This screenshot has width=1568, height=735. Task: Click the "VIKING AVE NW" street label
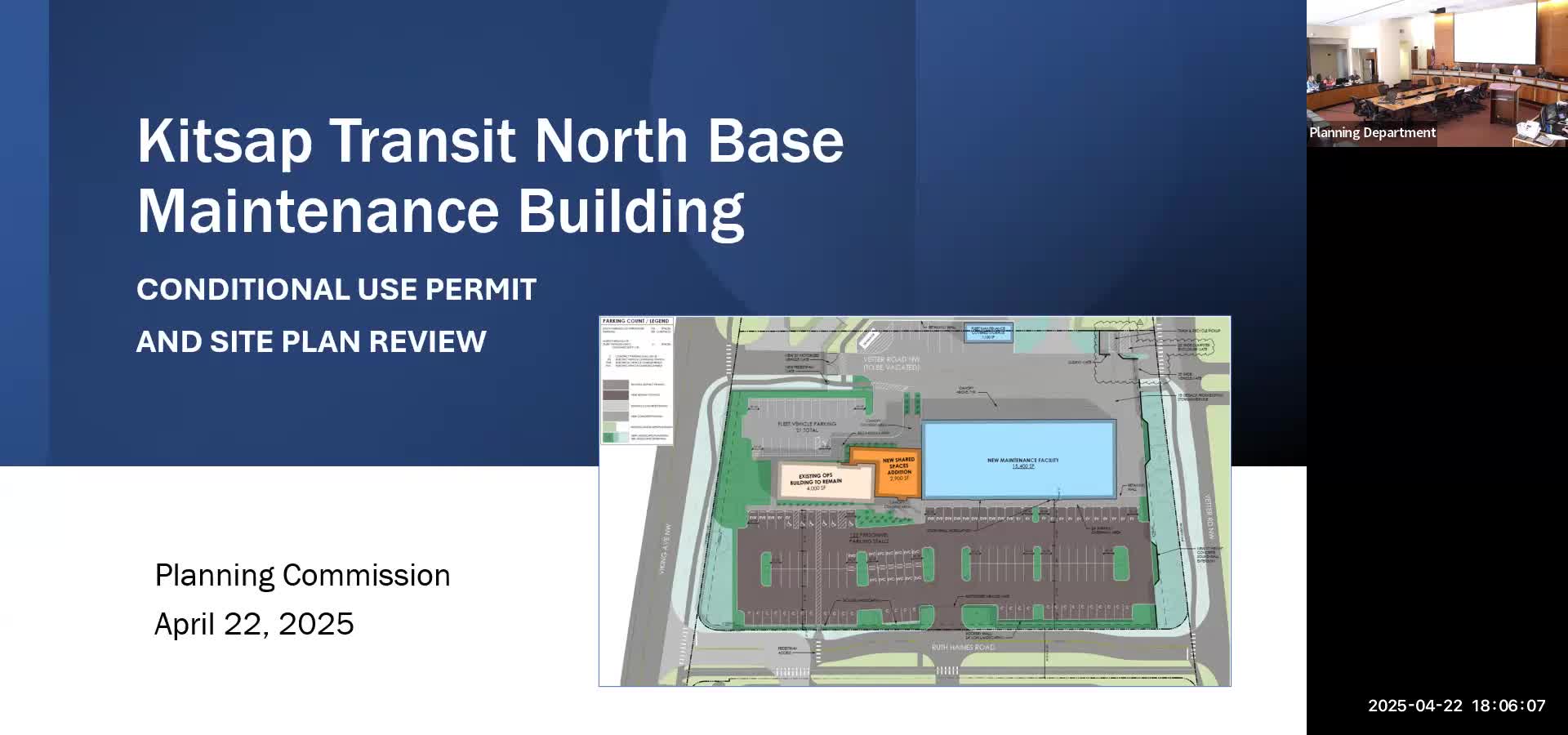pyautogui.click(x=666, y=549)
